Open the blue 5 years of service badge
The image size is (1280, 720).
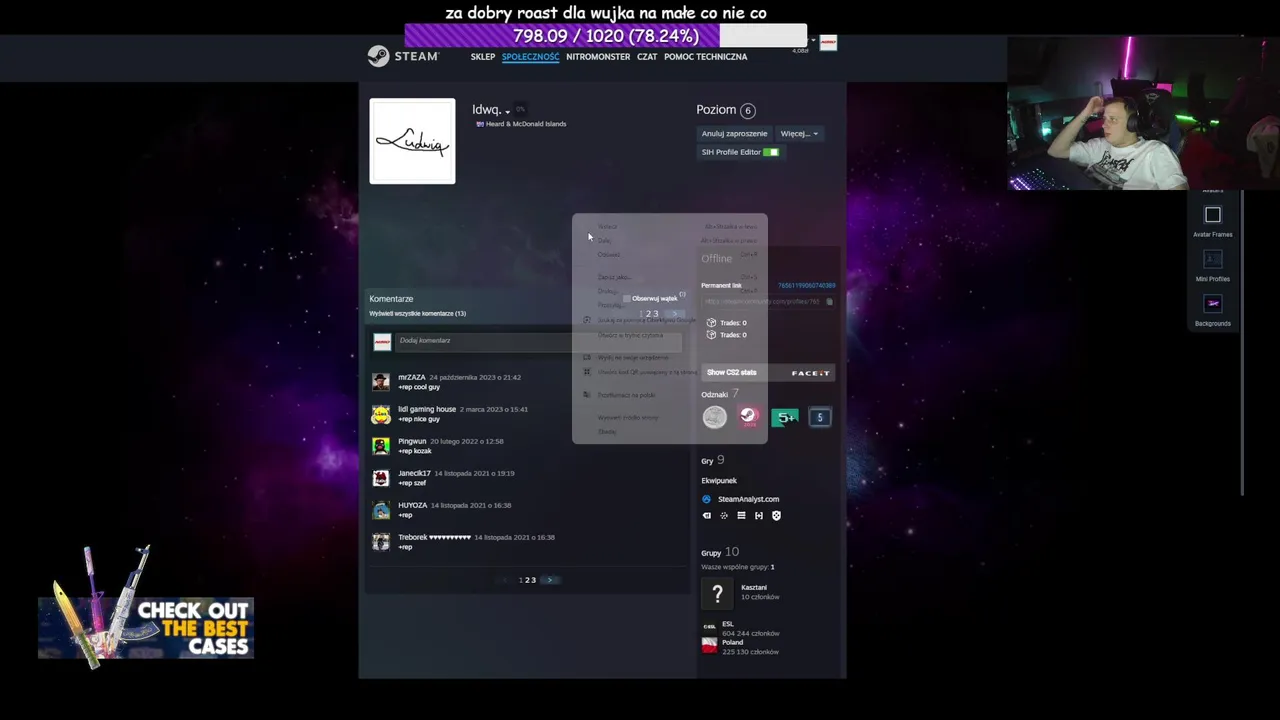[820, 417]
